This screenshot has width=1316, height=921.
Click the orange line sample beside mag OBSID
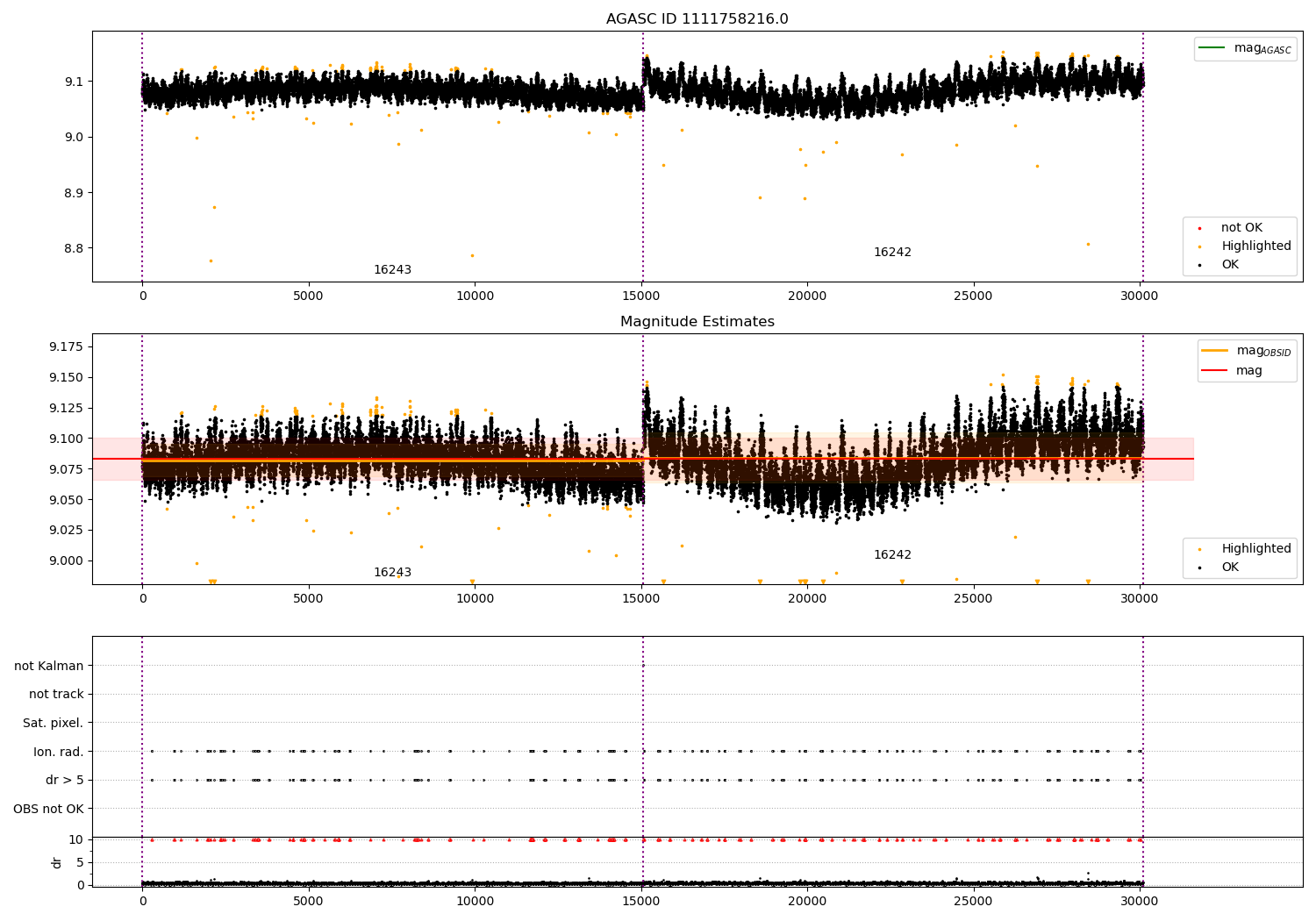click(x=1215, y=351)
